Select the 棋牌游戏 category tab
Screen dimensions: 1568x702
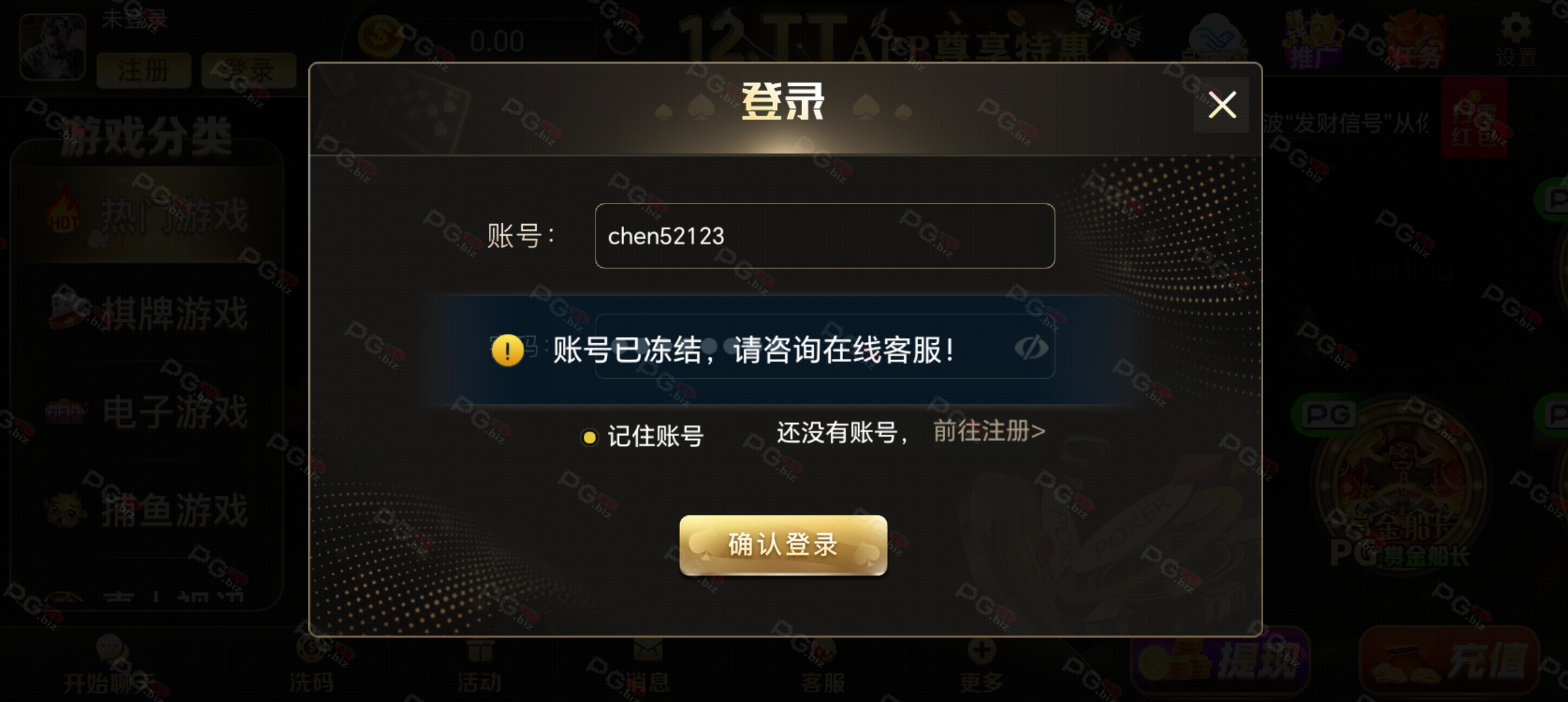coord(148,313)
